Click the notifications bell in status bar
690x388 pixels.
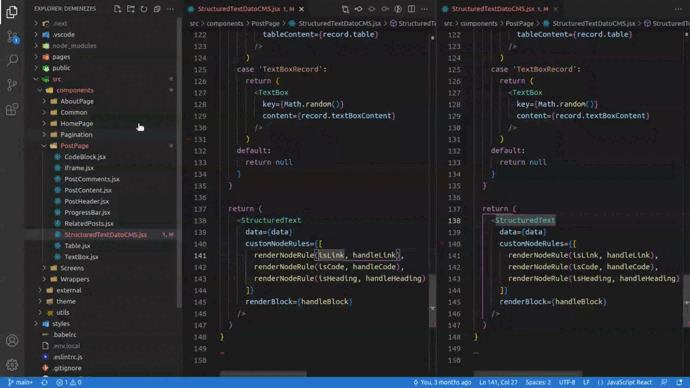pos(679,382)
